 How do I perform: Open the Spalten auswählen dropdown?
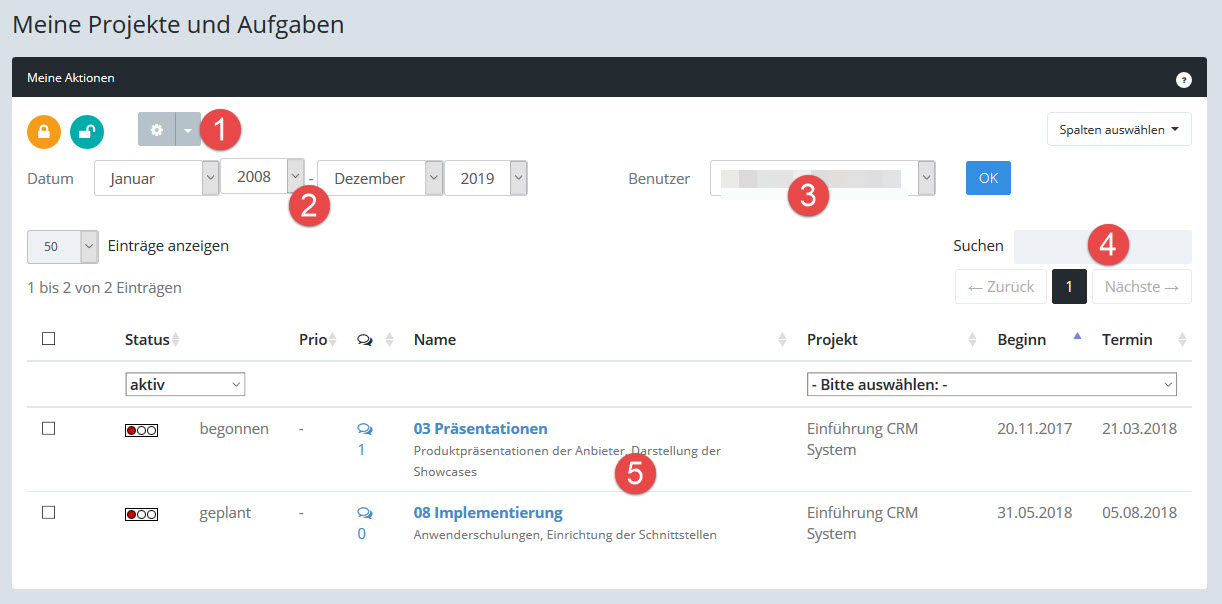coord(1118,130)
